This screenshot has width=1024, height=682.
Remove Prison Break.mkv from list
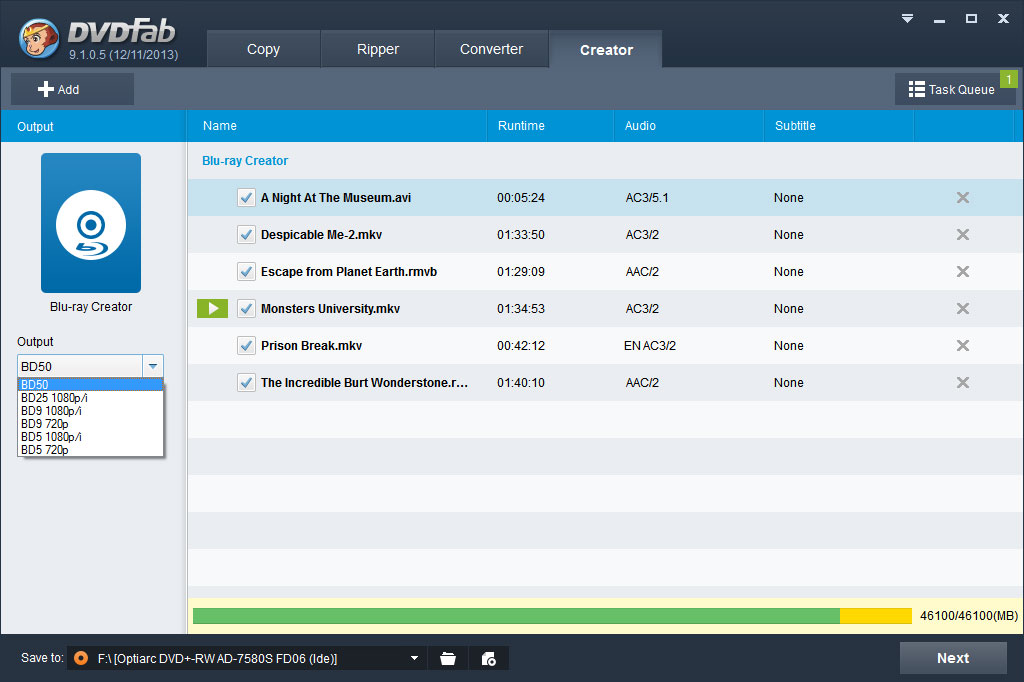(x=963, y=346)
